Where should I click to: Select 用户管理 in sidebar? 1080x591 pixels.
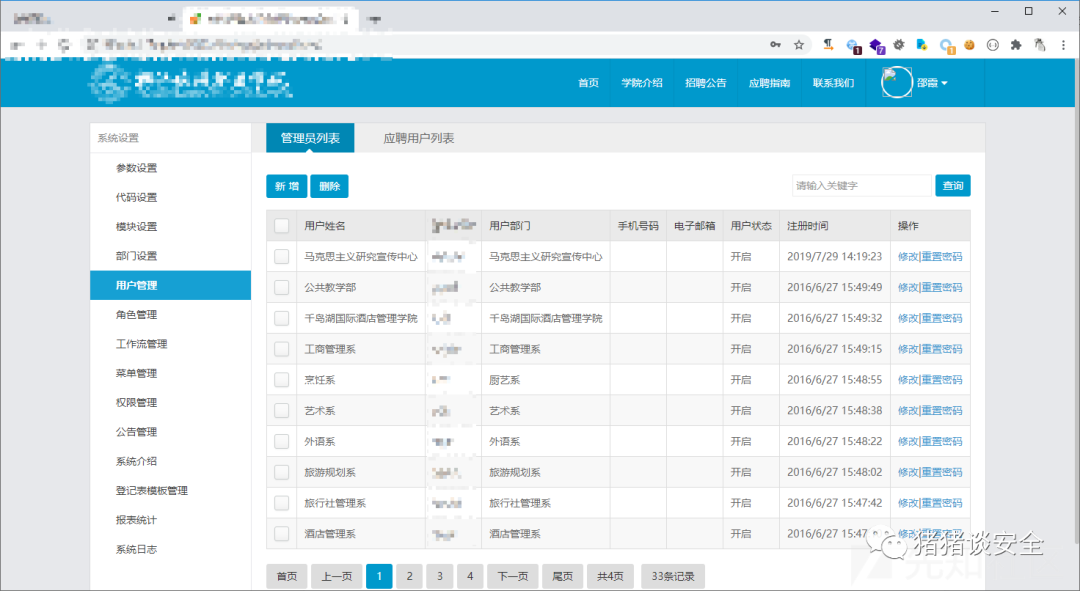[x=170, y=285]
